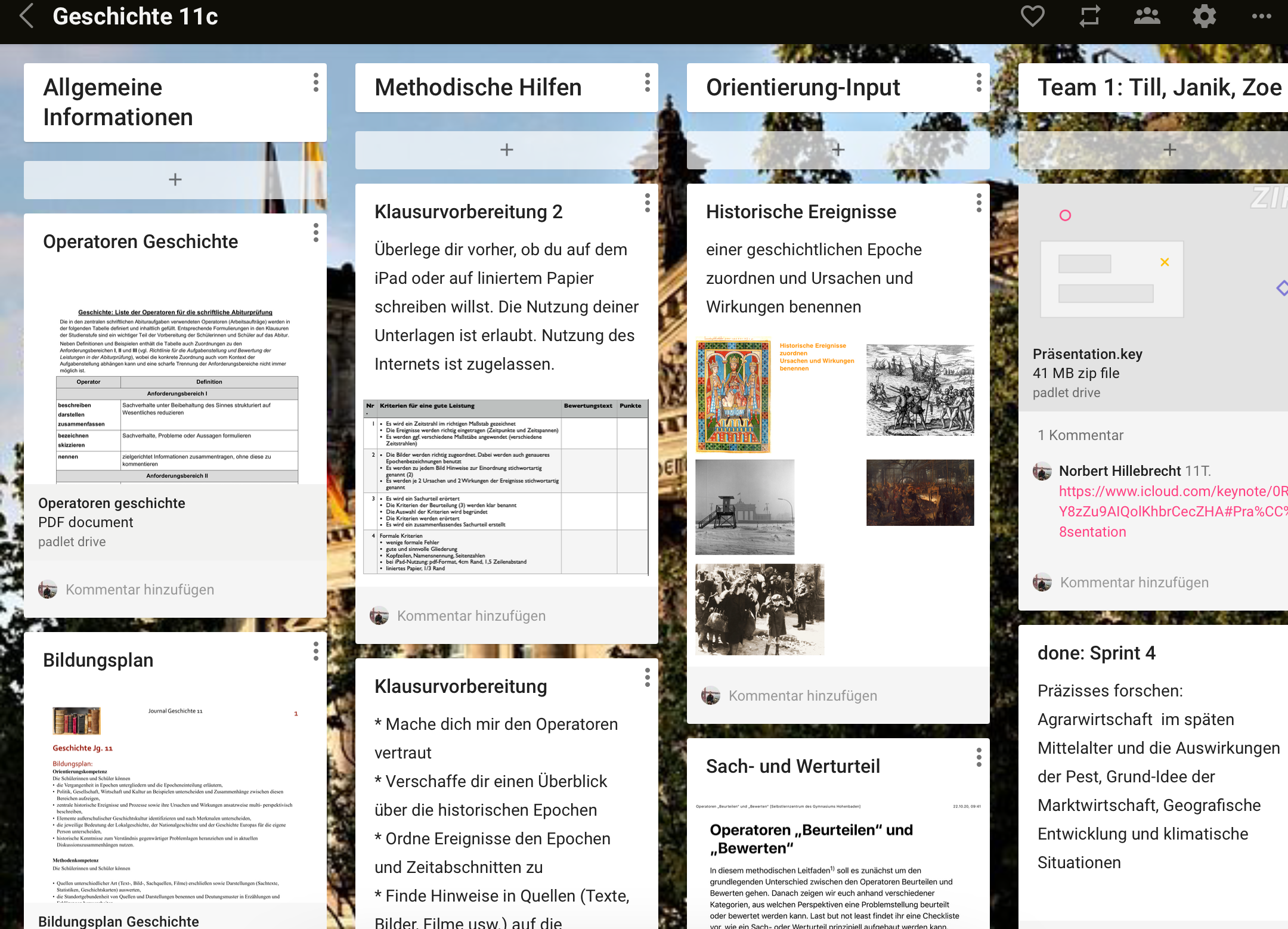Viewport: 1288px width, 929px height.
Task: Click comment field under Operatoren Geschichte
Action: coord(140,590)
